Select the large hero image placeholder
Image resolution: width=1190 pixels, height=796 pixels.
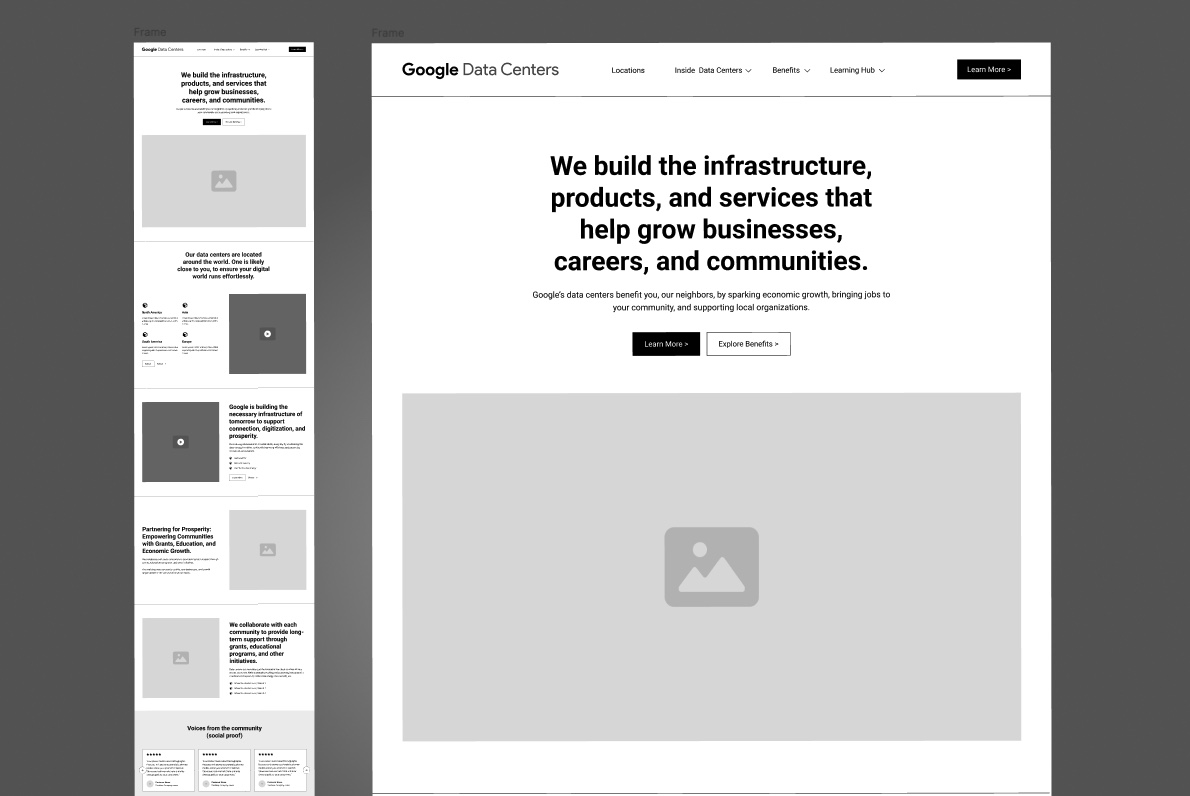[x=711, y=567]
